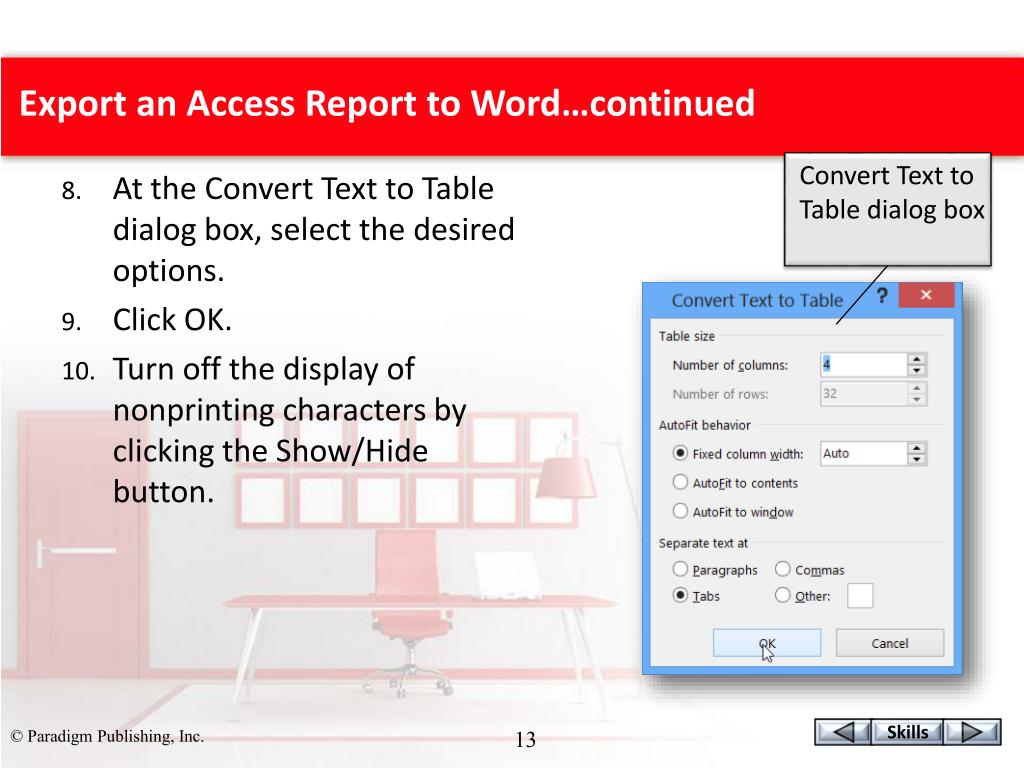Click the Fixed column width Auto field

click(x=863, y=453)
